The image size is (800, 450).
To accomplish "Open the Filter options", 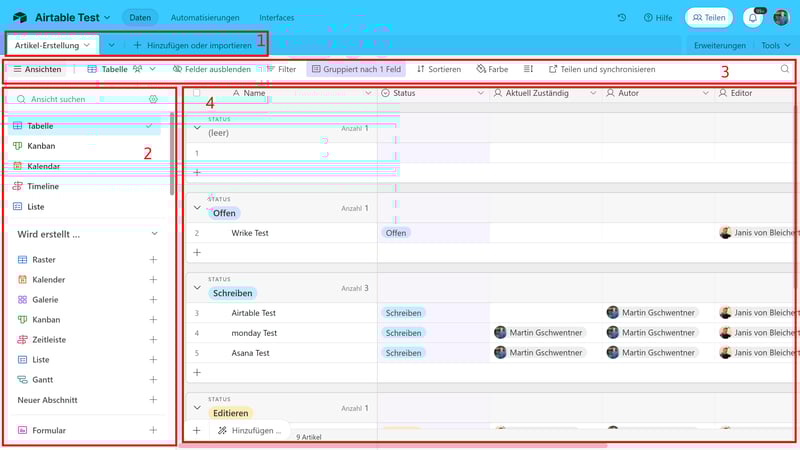I will click(281, 69).
